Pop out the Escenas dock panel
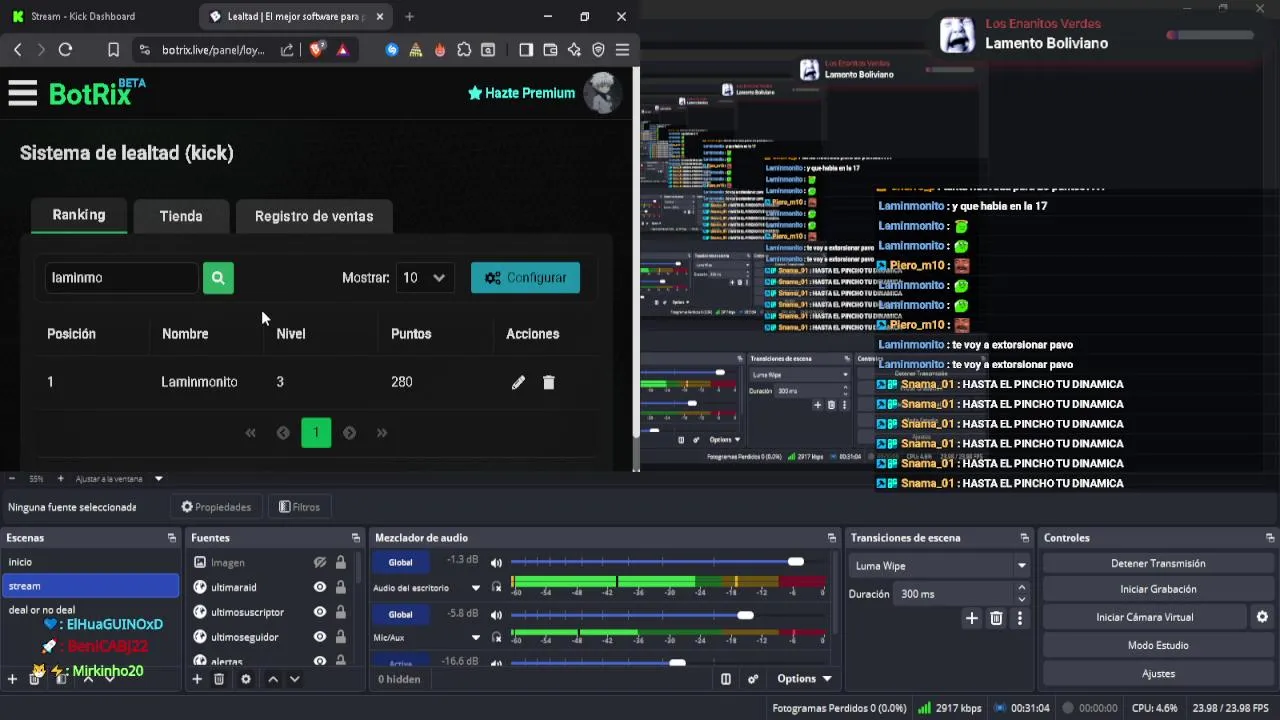The height and width of the screenshot is (720, 1280). [x=172, y=538]
